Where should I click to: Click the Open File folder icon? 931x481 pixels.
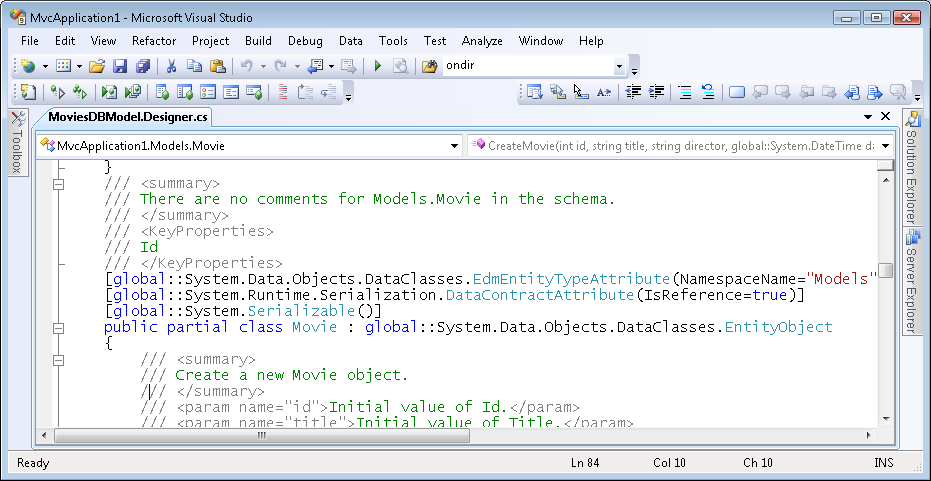(97, 67)
